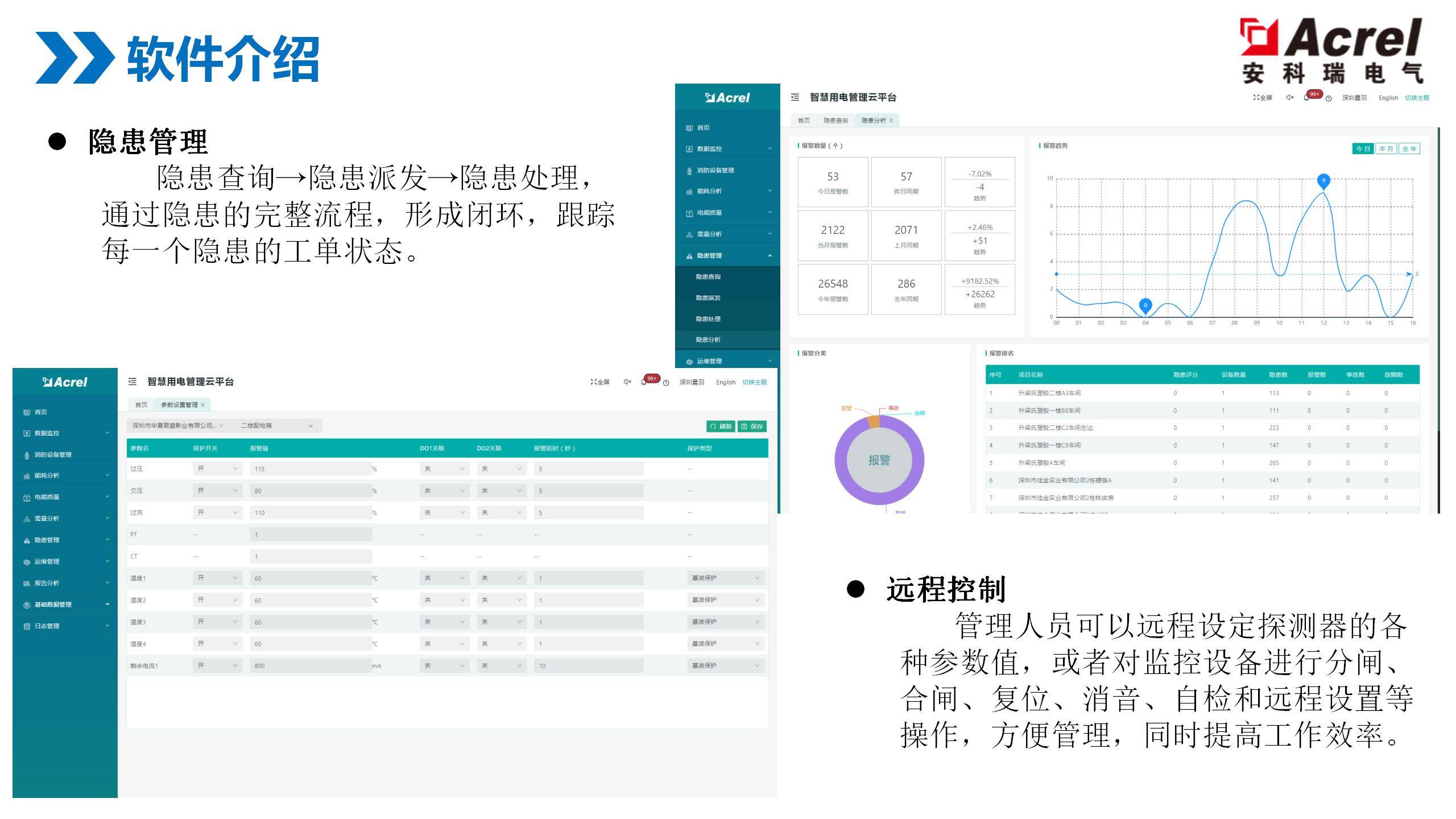Select 隐患派发 submenu item in sidebar
The height and width of the screenshot is (819, 1456).
coord(708,298)
